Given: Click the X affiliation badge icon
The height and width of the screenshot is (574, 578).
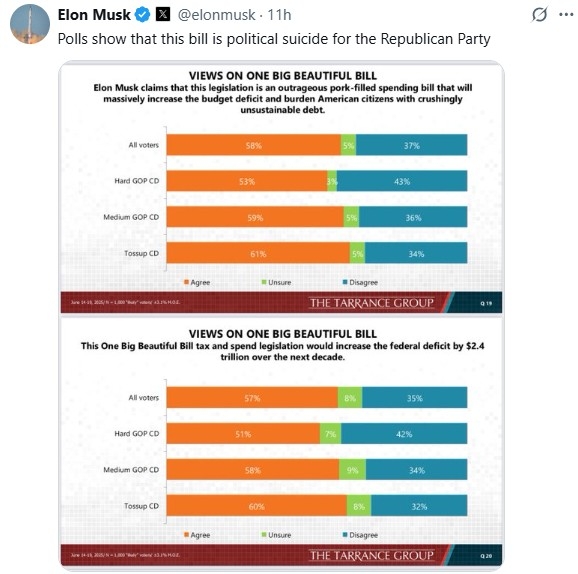Looking at the screenshot, I should (163, 14).
